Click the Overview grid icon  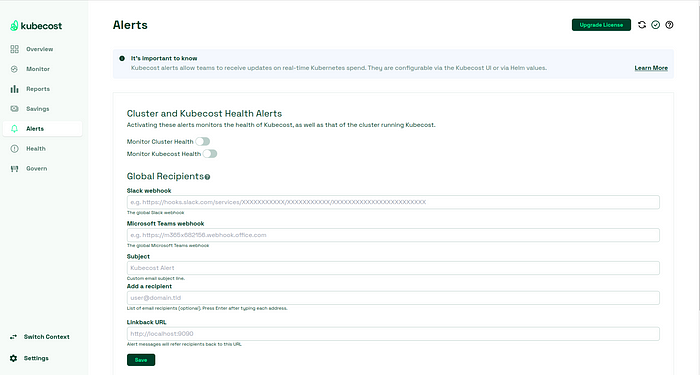pos(14,49)
